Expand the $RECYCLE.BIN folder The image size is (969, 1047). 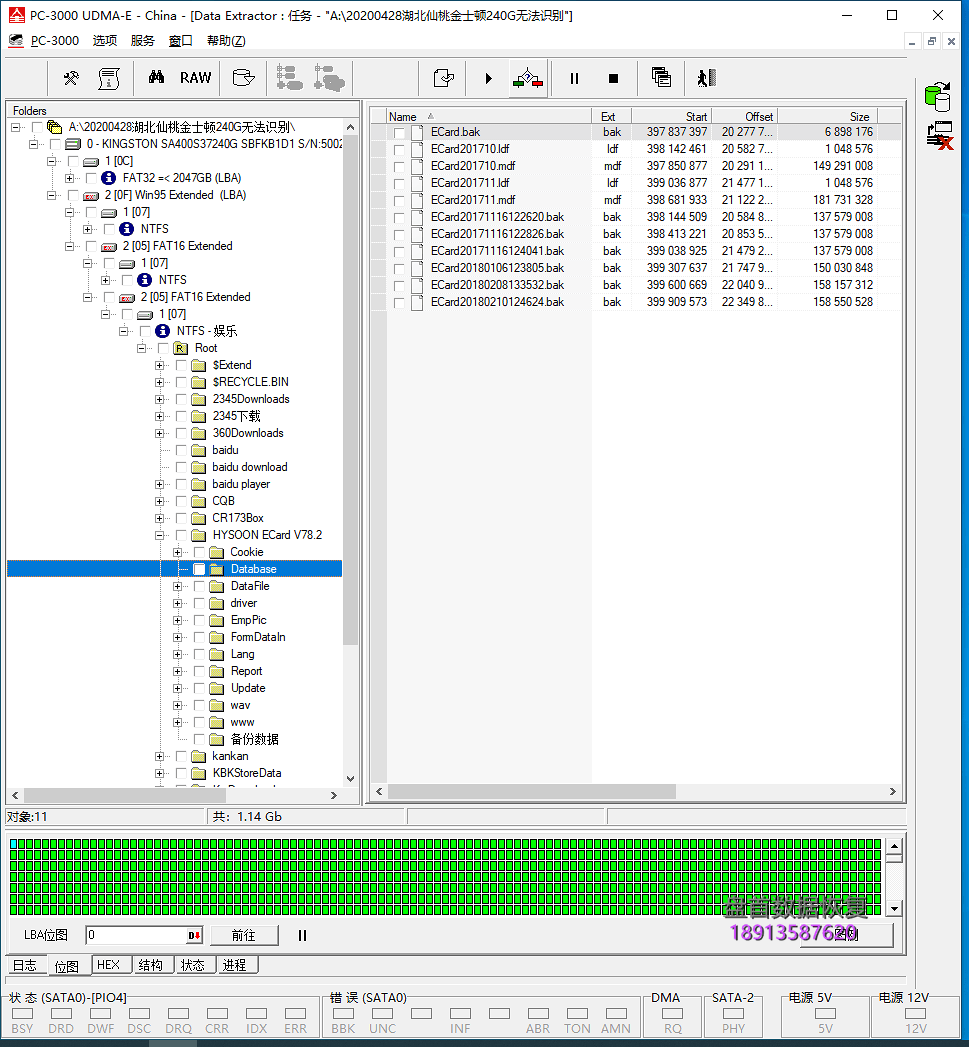[159, 383]
